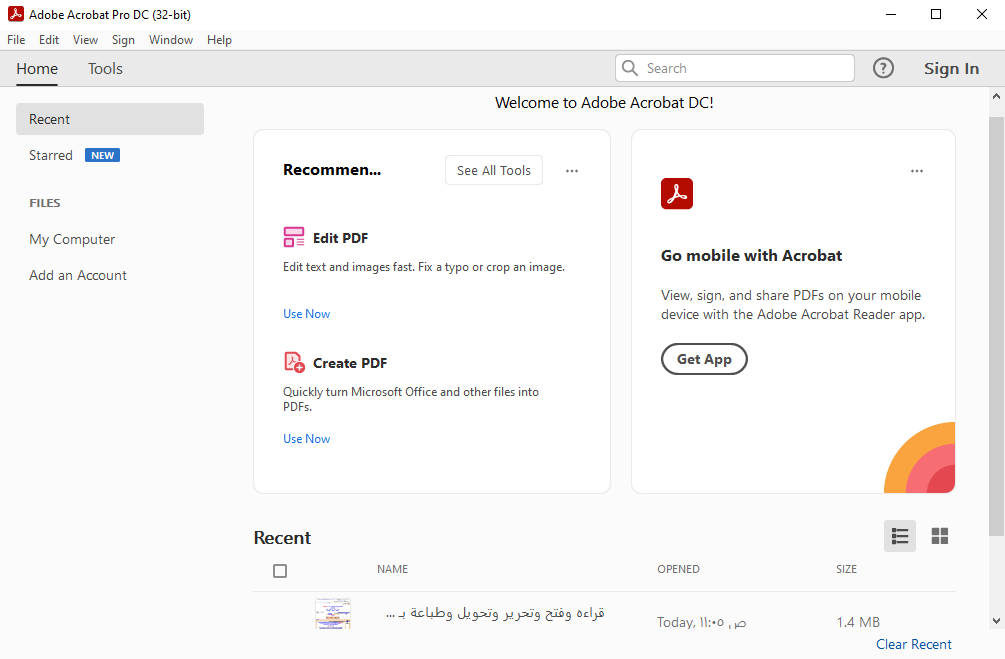Click the Clear Recent link
Image resolution: width=1005 pixels, height=659 pixels.
pyautogui.click(x=913, y=644)
